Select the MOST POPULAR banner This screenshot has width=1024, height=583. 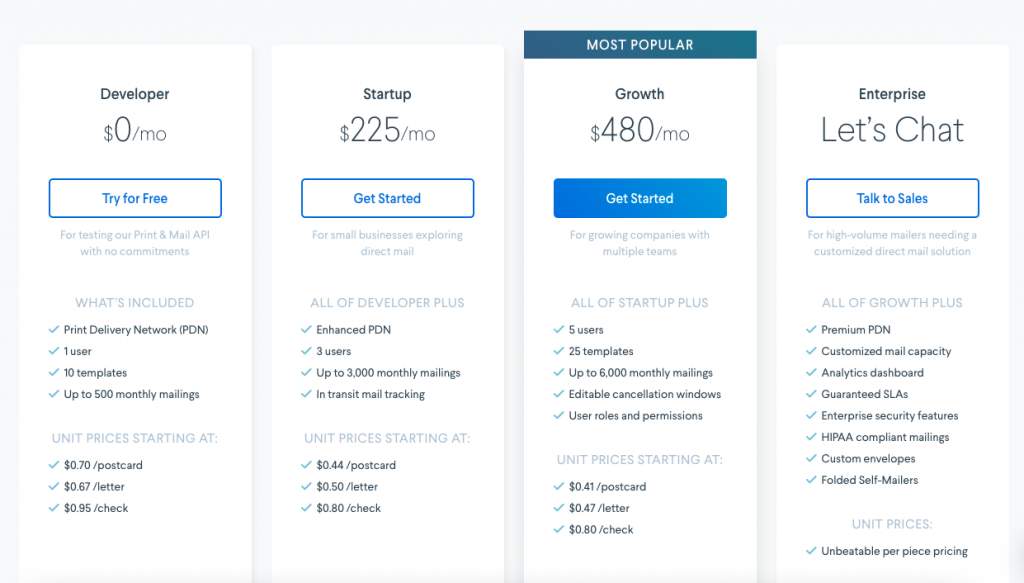click(x=640, y=45)
